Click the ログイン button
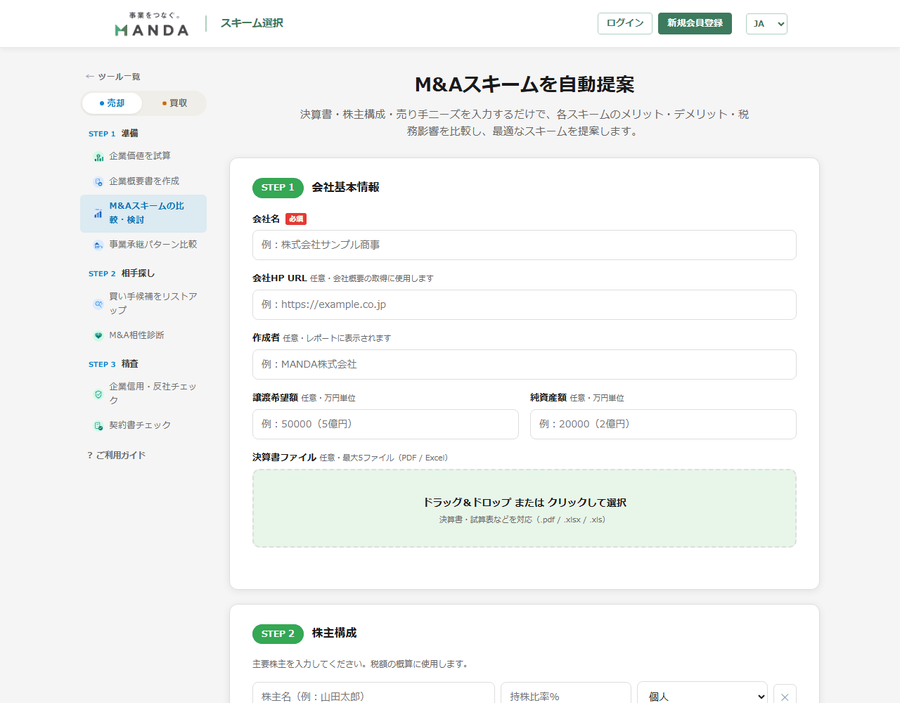 click(624, 24)
